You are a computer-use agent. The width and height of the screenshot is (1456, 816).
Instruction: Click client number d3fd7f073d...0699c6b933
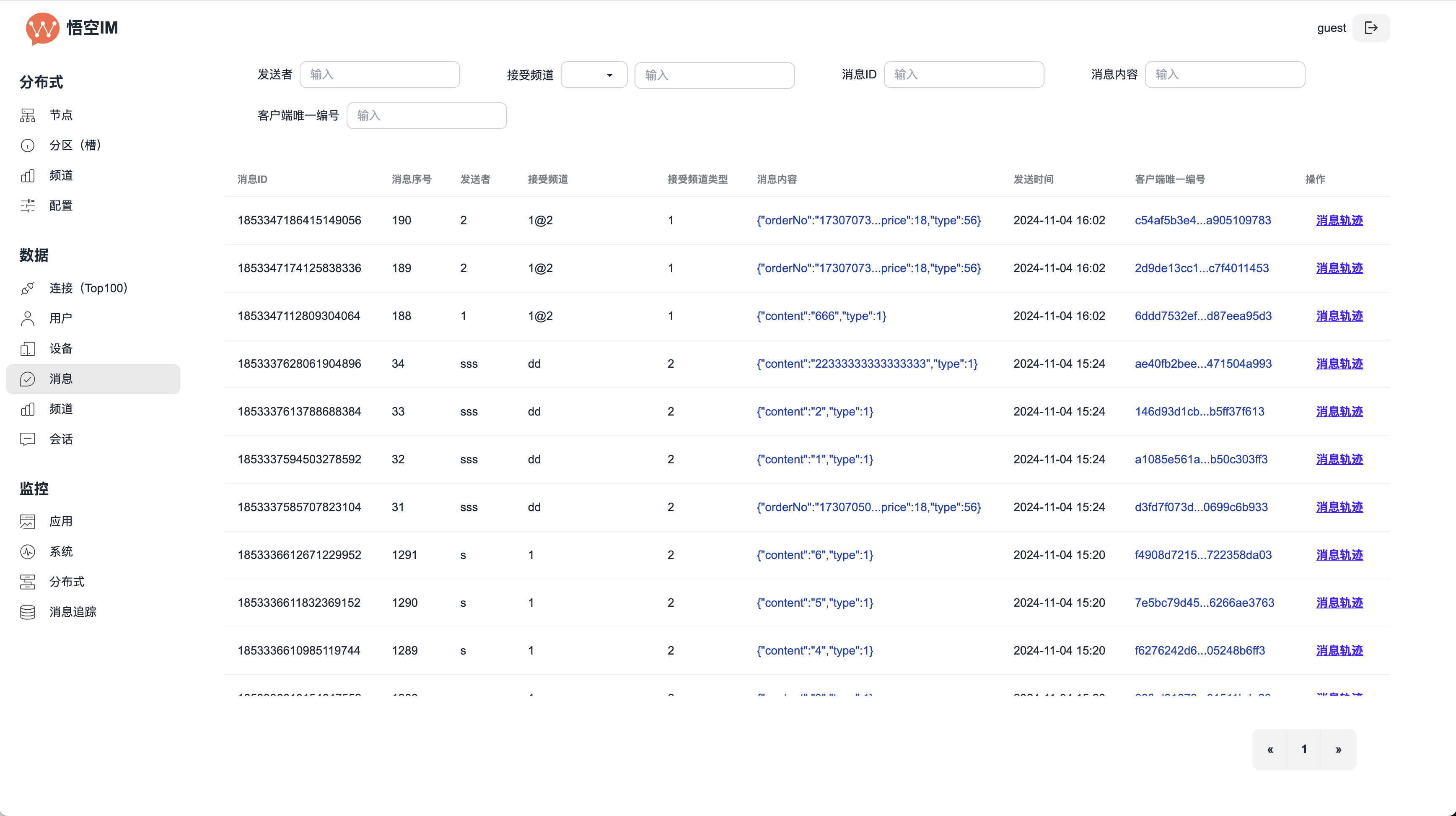click(x=1201, y=507)
